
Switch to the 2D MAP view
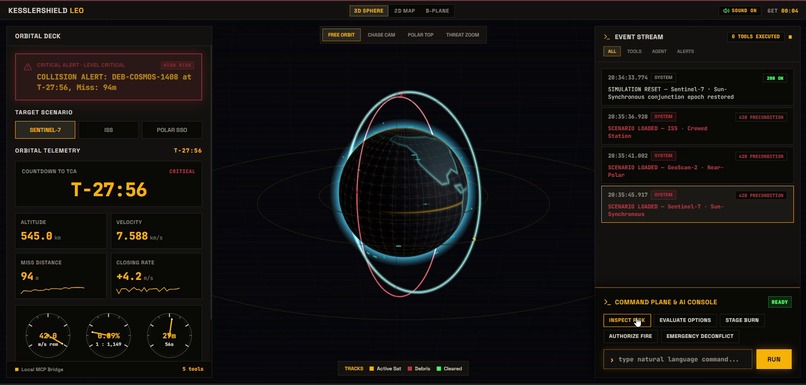click(405, 11)
